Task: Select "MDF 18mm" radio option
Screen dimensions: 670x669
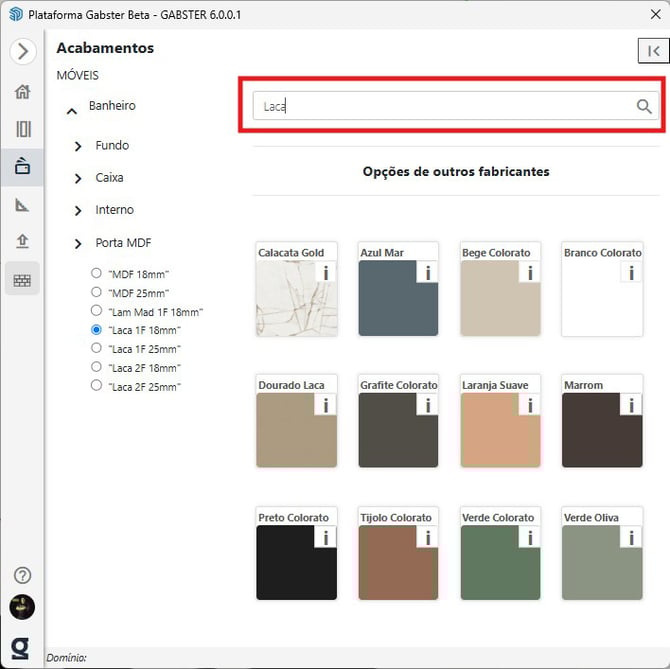Action: coord(96,273)
